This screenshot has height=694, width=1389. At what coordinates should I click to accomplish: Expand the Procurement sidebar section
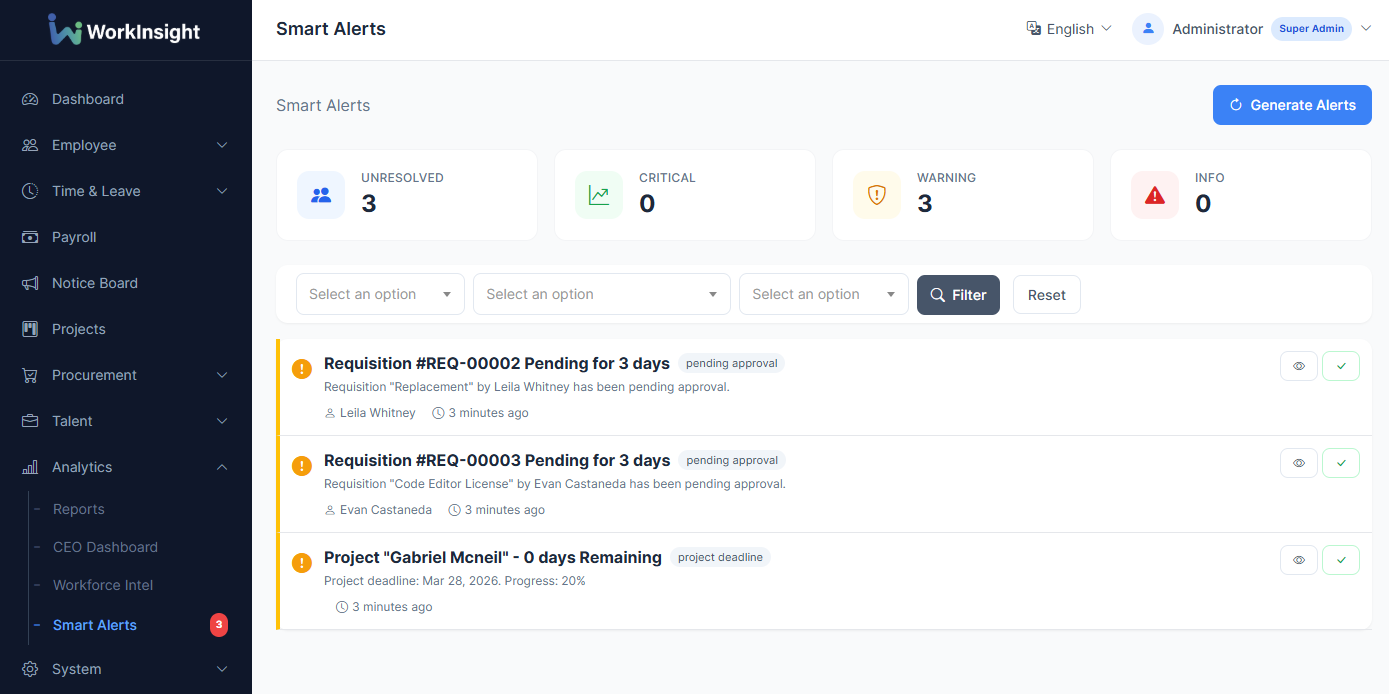[95, 375]
